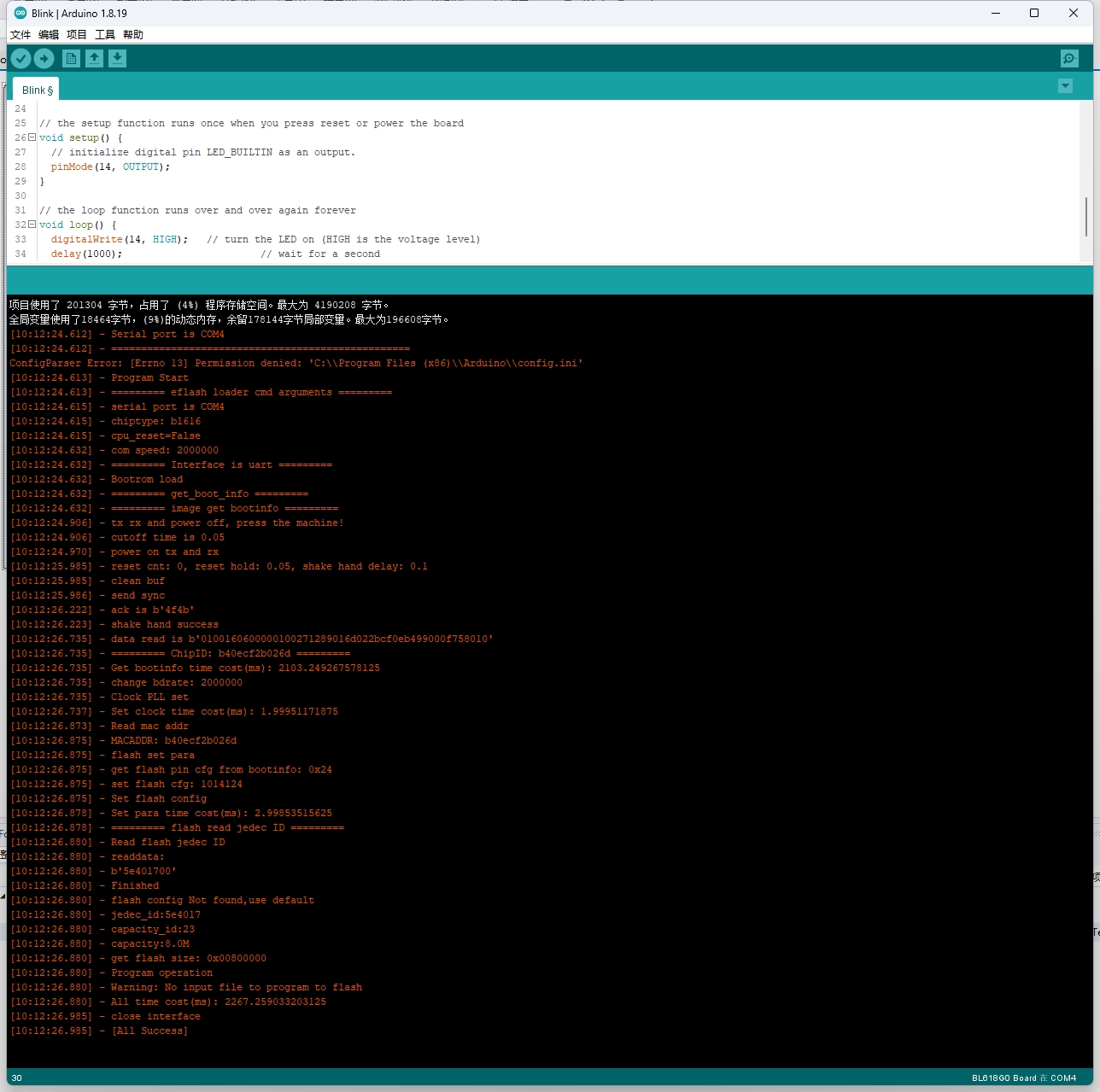Open the 项目 menu

coord(77,35)
